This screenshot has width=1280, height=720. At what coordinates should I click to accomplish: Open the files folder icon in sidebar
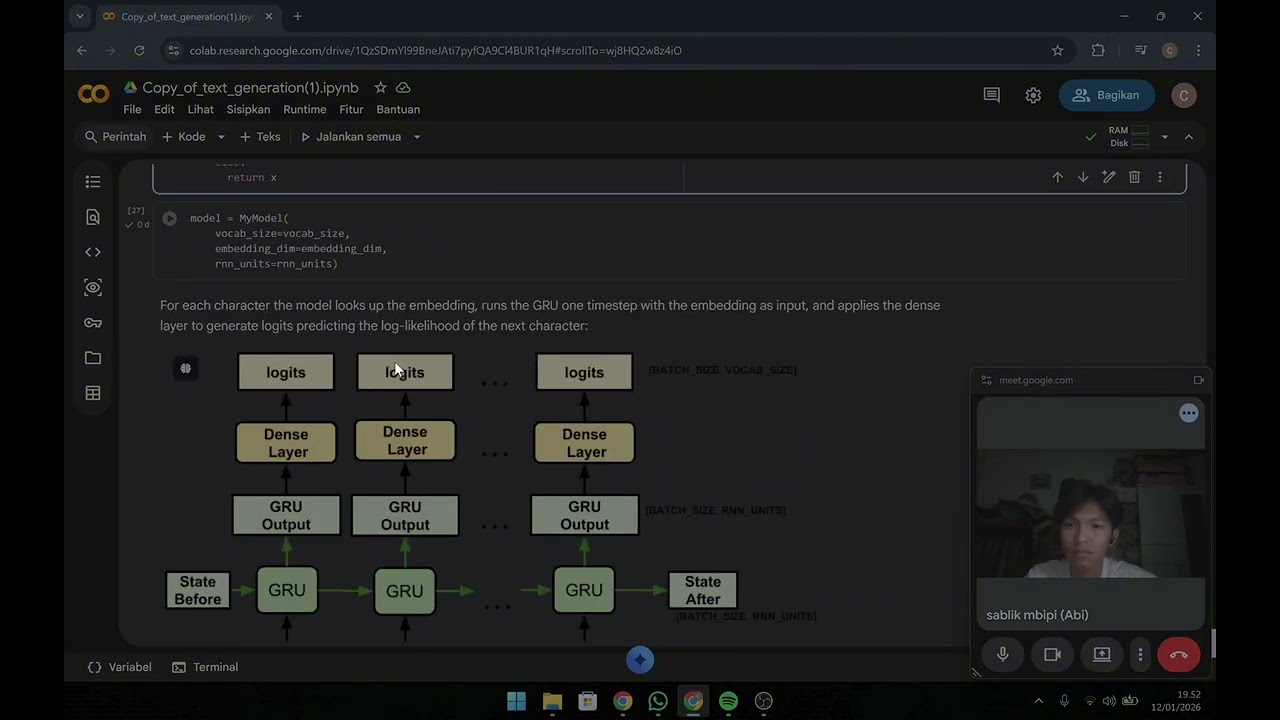click(x=93, y=358)
